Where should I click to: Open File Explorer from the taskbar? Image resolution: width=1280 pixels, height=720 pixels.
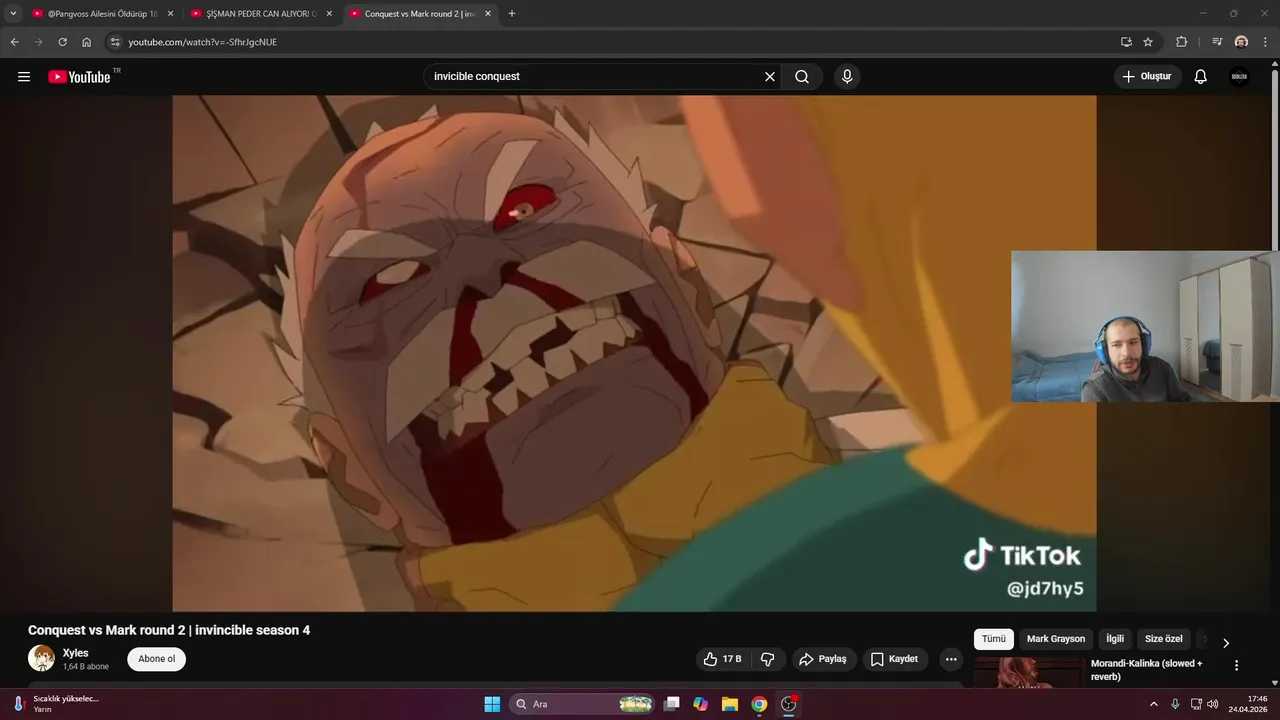coord(730,704)
